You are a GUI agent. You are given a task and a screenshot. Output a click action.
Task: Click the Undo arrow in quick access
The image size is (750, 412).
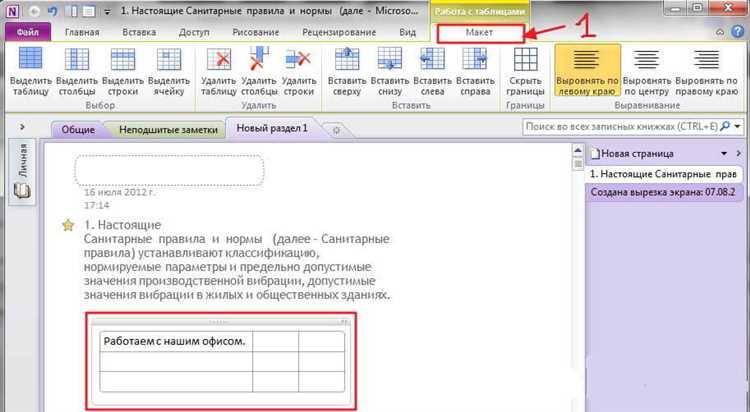point(53,11)
